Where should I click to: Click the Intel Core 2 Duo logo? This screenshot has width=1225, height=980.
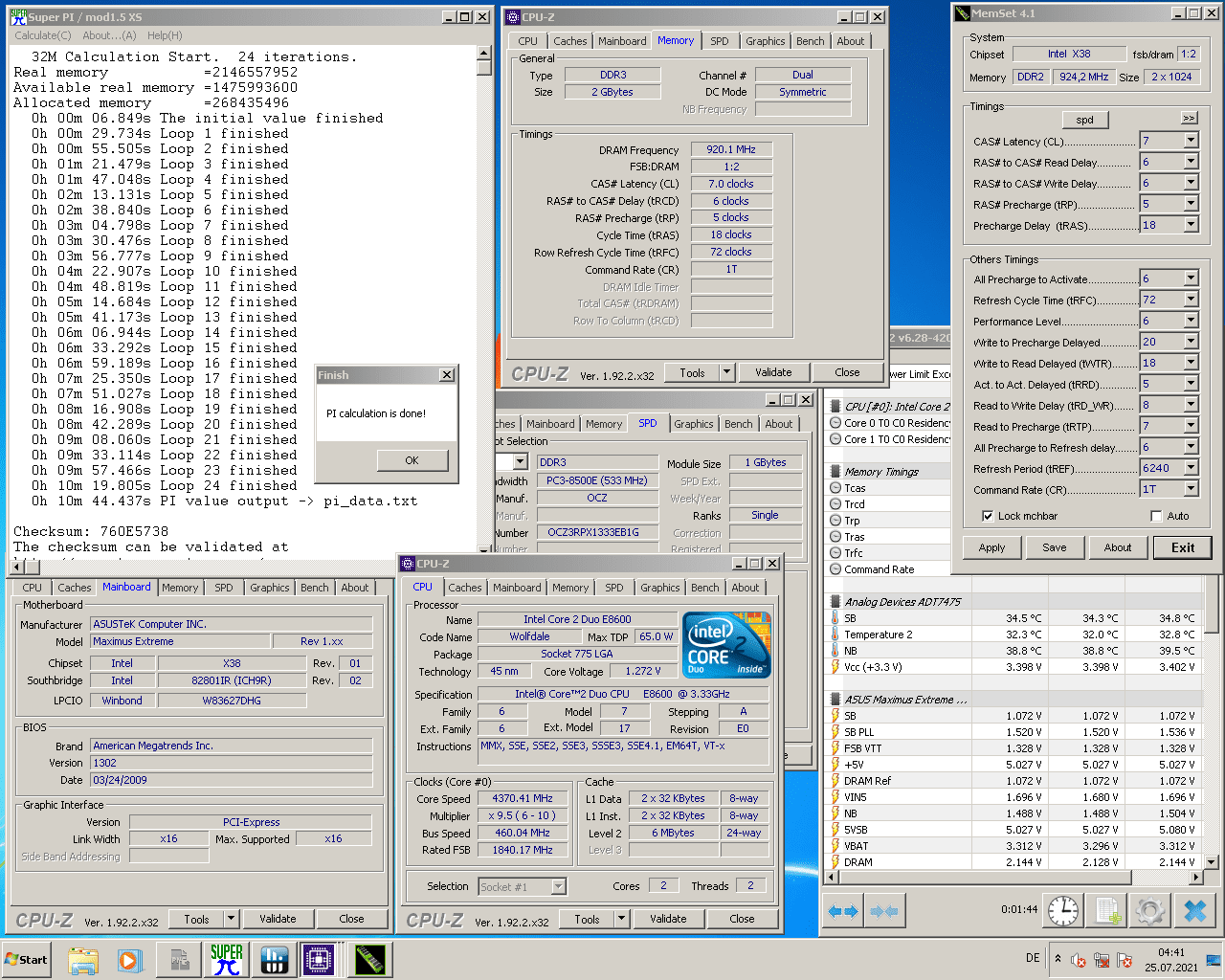726,645
